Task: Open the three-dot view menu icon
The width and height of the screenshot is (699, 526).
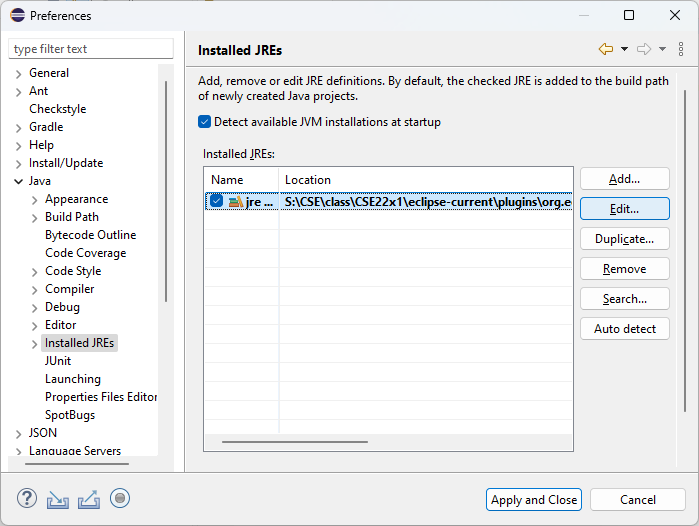Action: [x=681, y=49]
